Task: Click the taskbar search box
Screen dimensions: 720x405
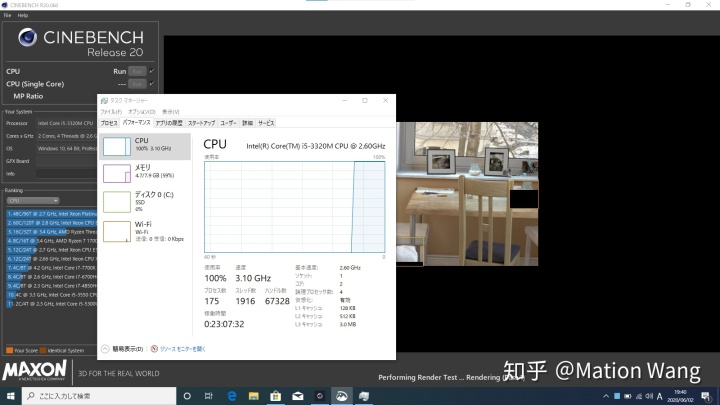Action: tap(99, 396)
